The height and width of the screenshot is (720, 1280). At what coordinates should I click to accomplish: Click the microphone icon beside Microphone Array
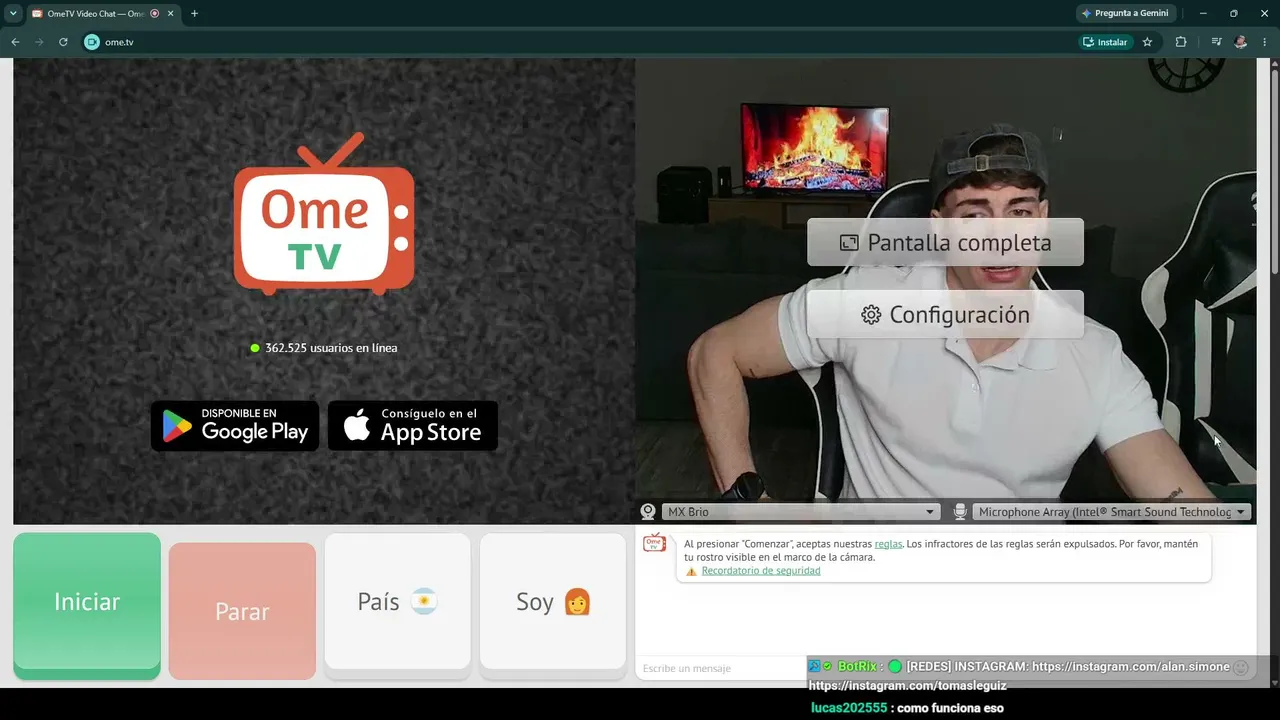(x=960, y=512)
